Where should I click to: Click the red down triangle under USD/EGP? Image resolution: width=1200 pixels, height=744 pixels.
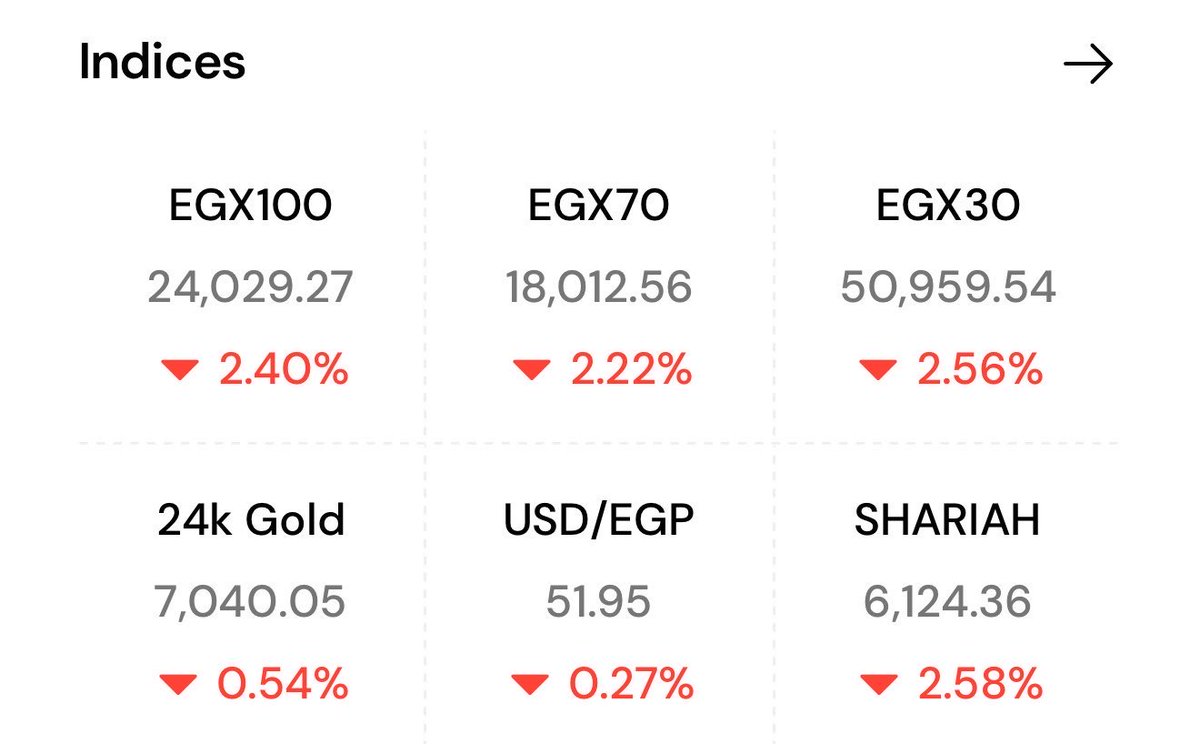click(x=531, y=685)
